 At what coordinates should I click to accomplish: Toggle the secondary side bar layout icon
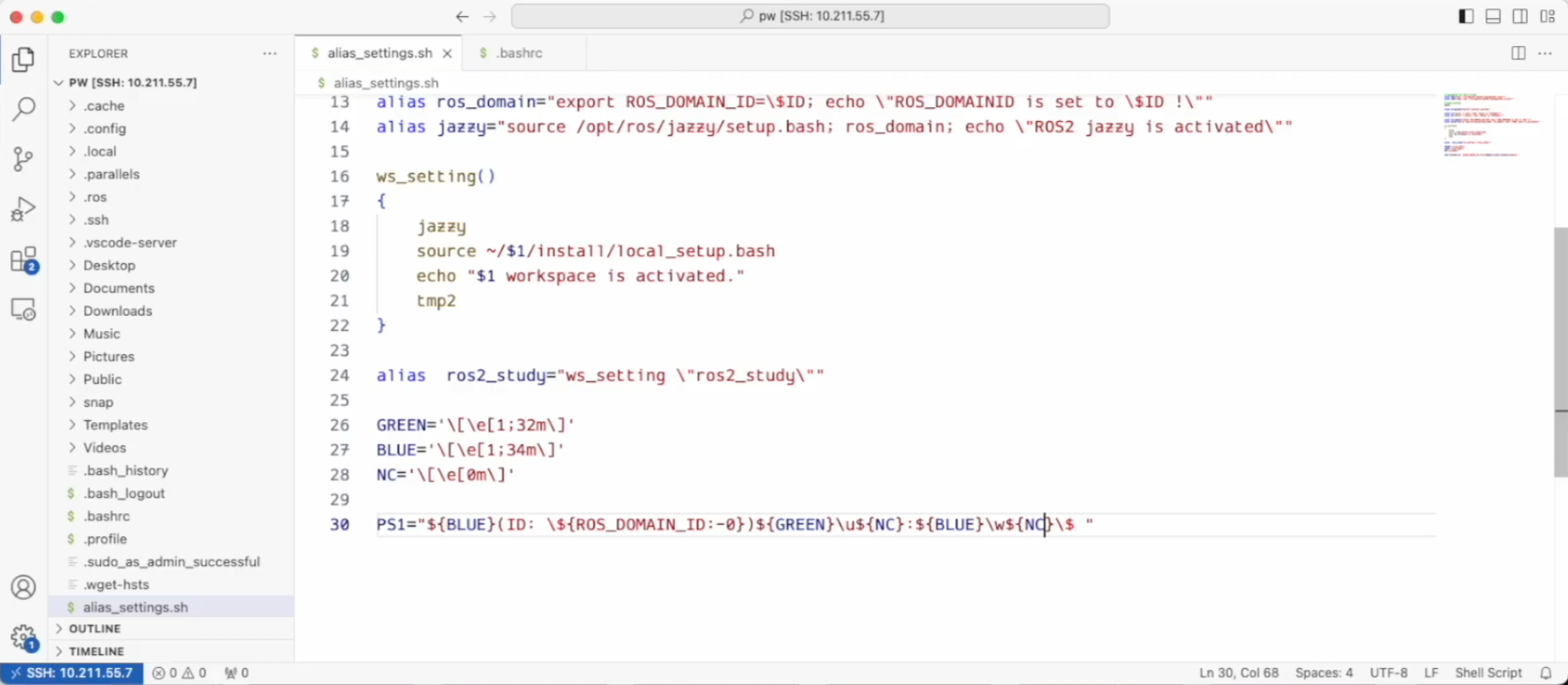tap(1520, 16)
